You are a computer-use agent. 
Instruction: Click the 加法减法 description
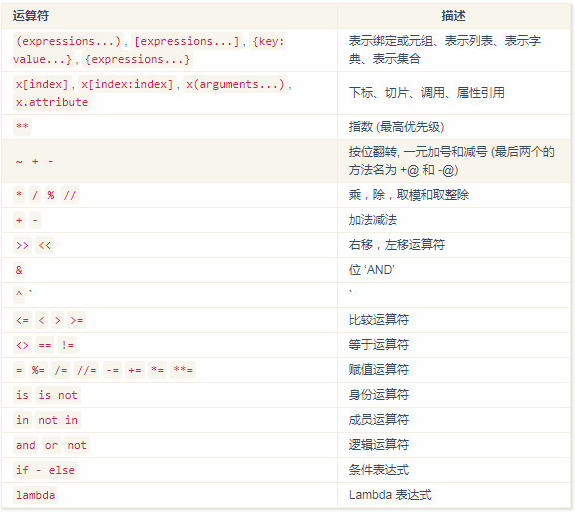pos(373,220)
